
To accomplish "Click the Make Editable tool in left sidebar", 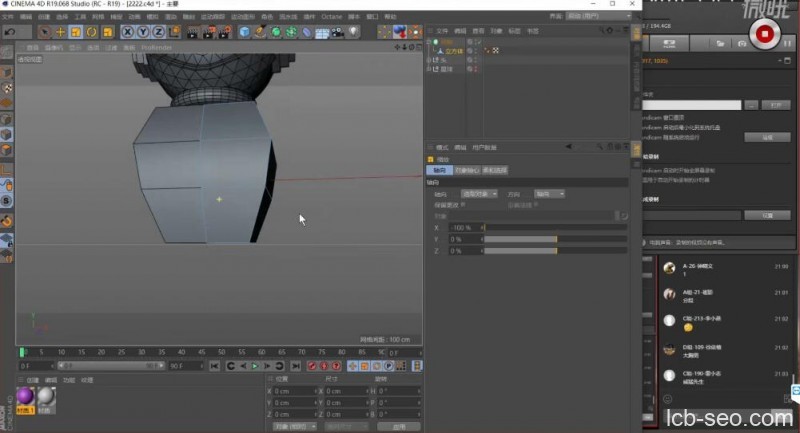I will click(x=6, y=52).
